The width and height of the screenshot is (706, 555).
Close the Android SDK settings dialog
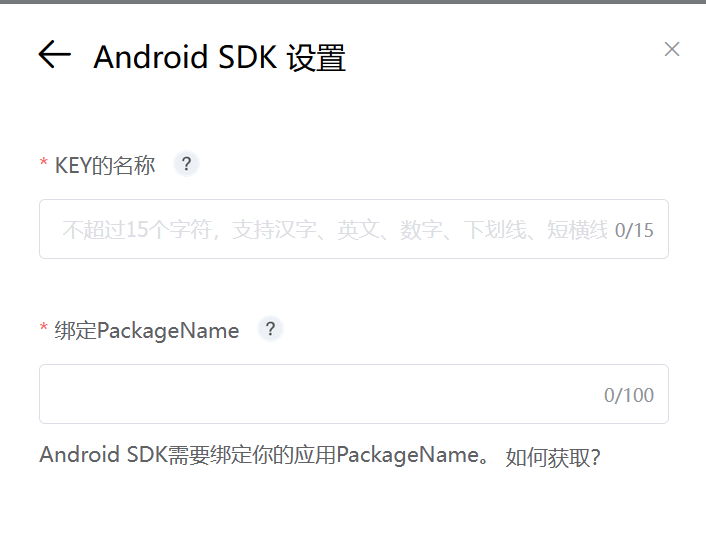pyautogui.click(x=671, y=49)
